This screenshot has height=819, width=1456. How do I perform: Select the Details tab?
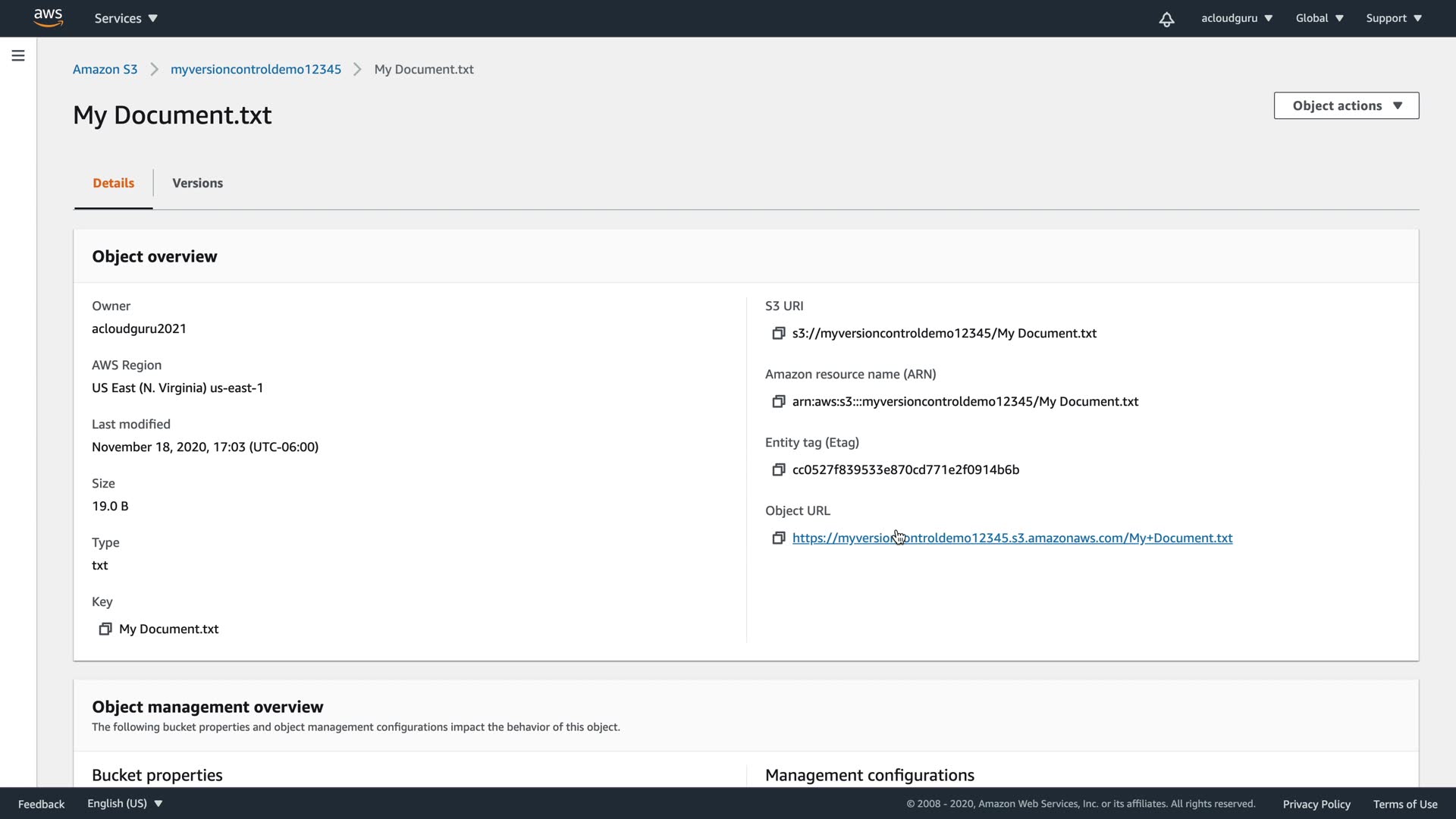coord(113,183)
